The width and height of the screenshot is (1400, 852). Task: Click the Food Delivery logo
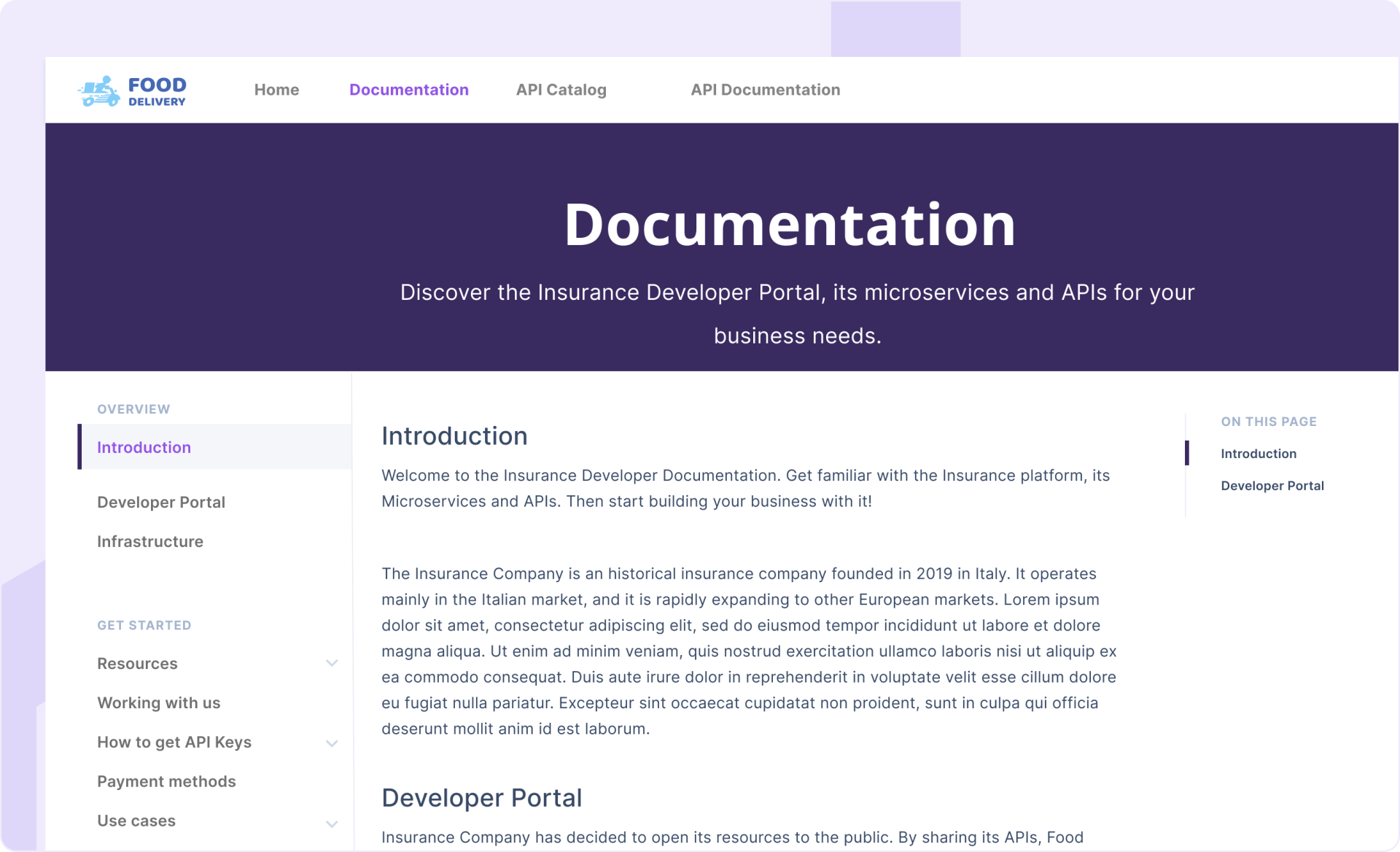pyautogui.click(x=131, y=90)
